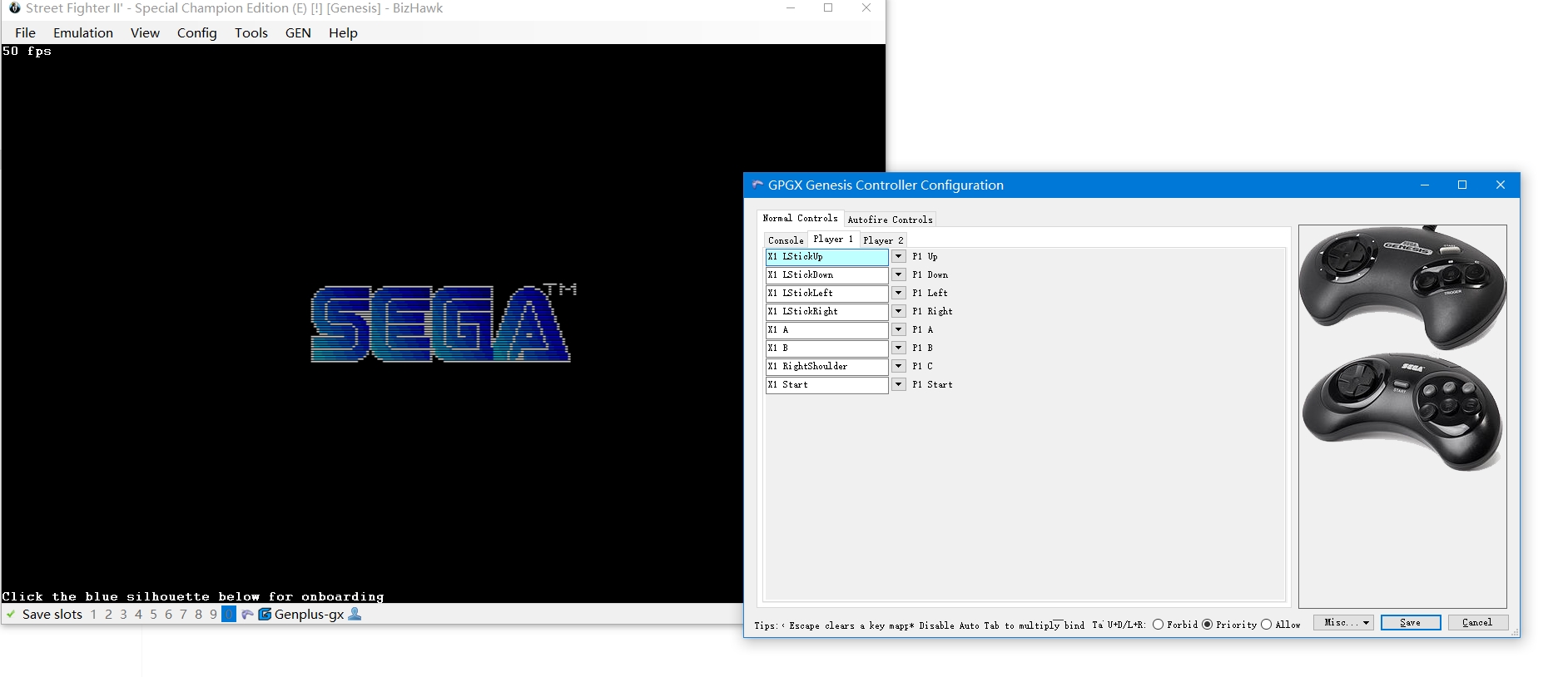Image resolution: width=1568 pixels, height=677 pixels.
Task: Click the X1 LStickDown input field
Action: pyautogui.click(x=827, y=274)
